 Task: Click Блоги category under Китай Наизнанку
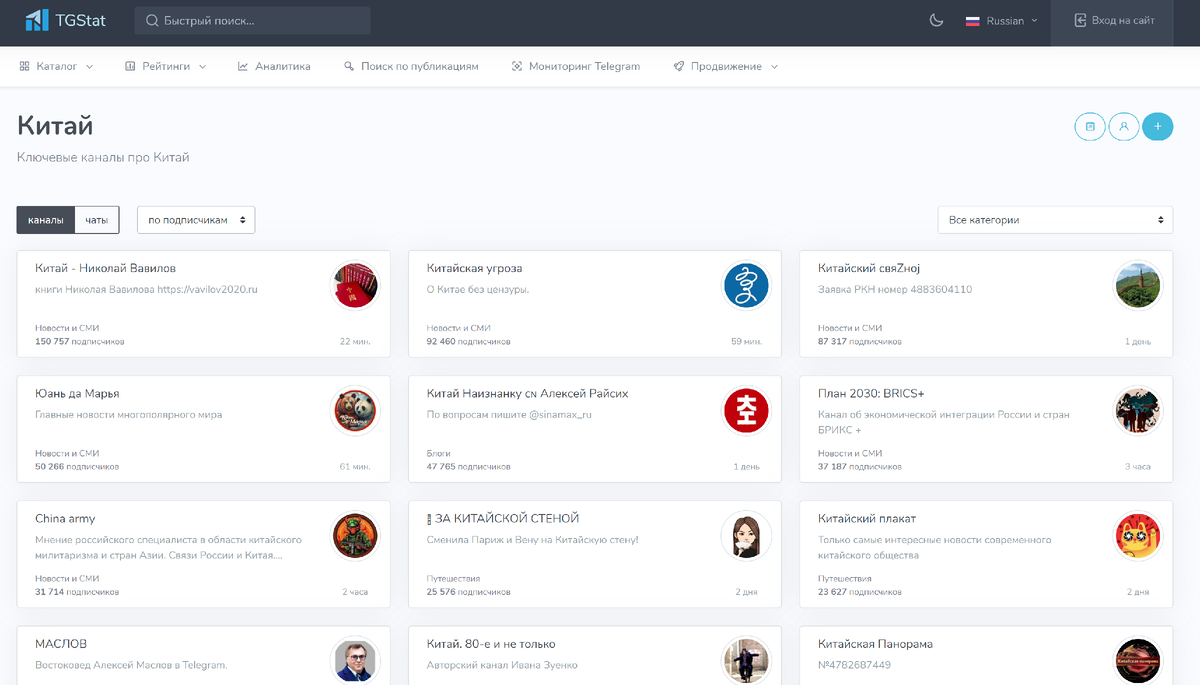point(438,454)
